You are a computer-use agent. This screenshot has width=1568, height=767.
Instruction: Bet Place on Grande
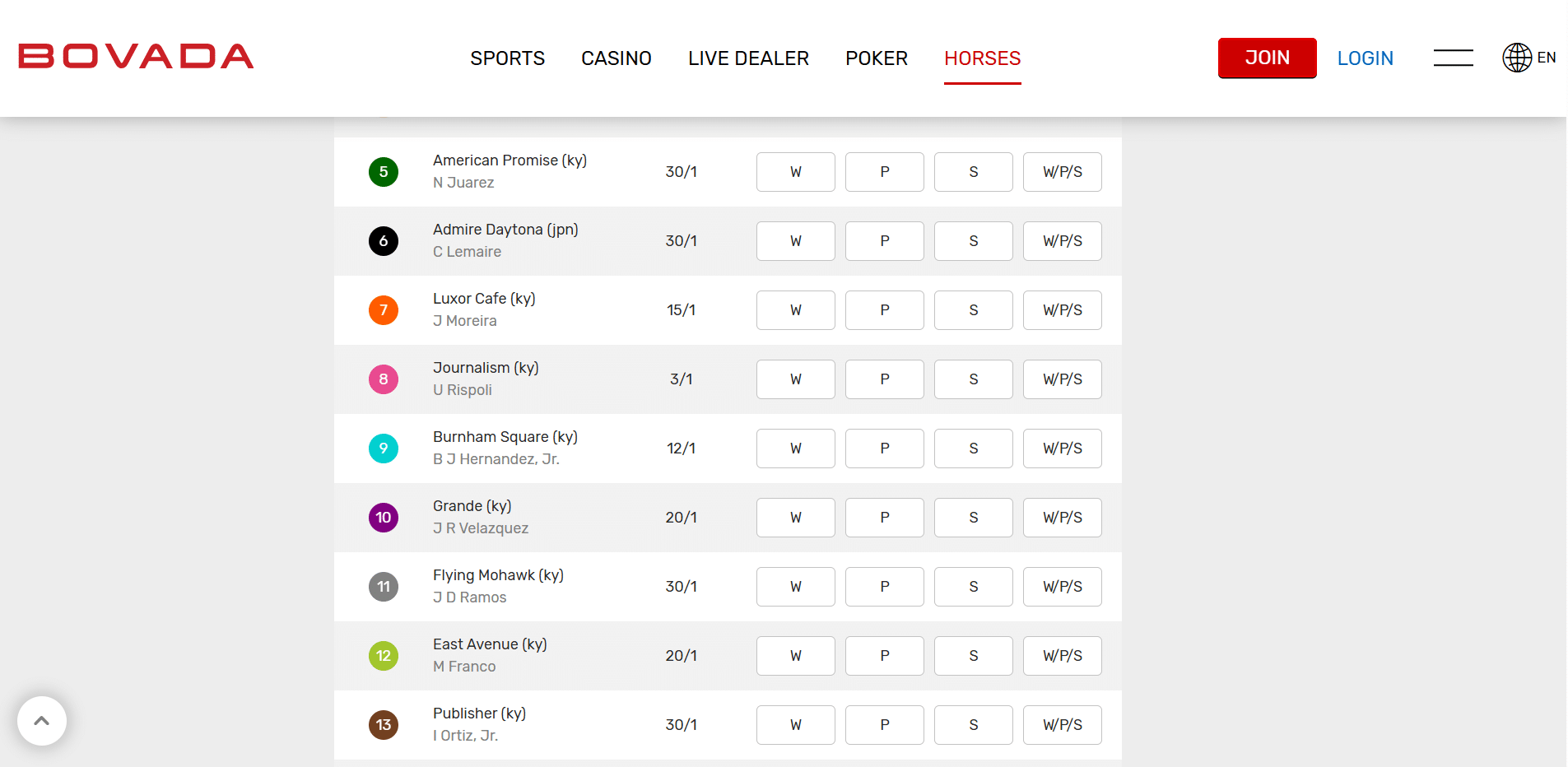[x=885, y=518]
